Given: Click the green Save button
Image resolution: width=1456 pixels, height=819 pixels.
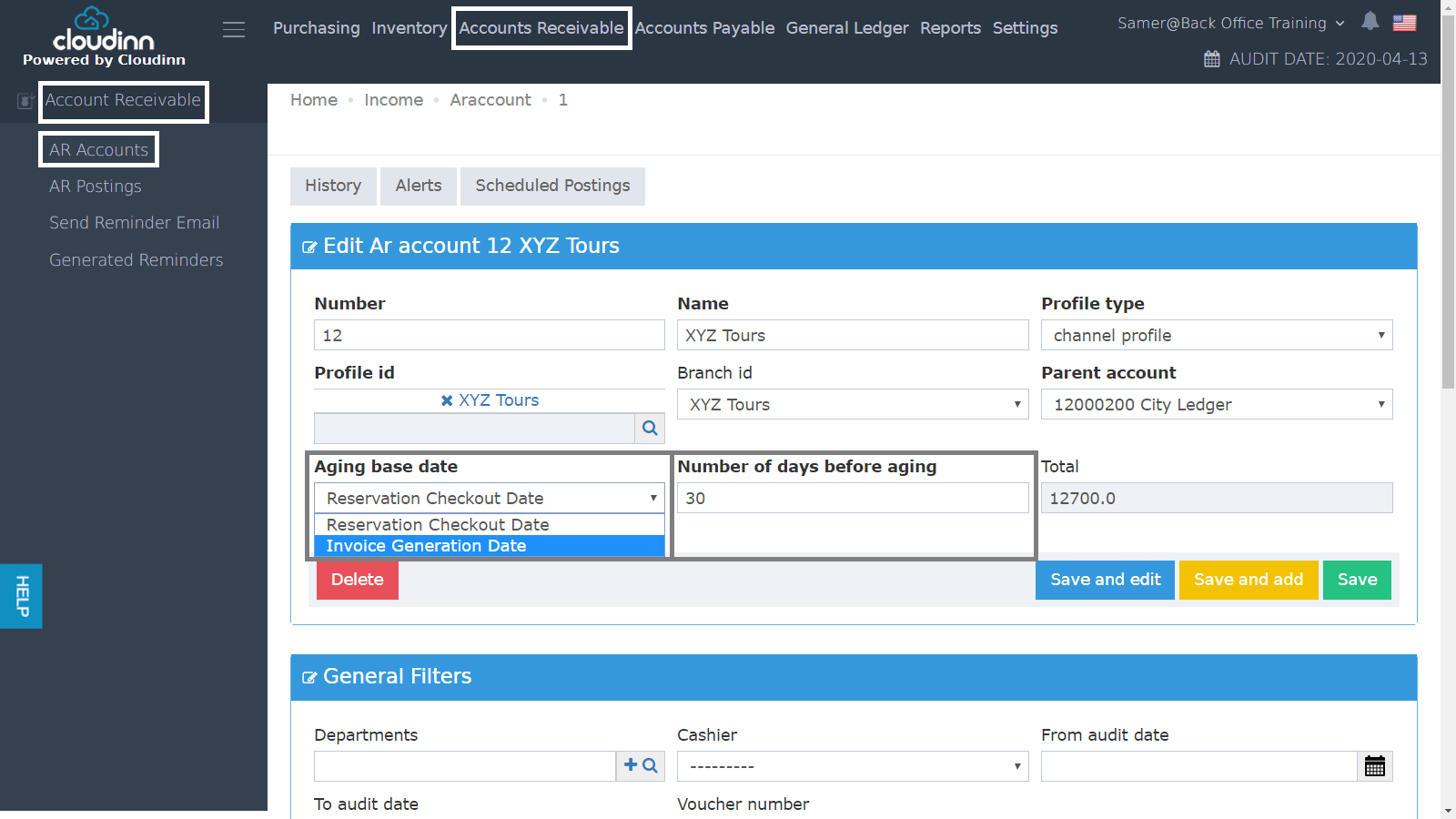Looking at the screenshot, I should 1357,580.
